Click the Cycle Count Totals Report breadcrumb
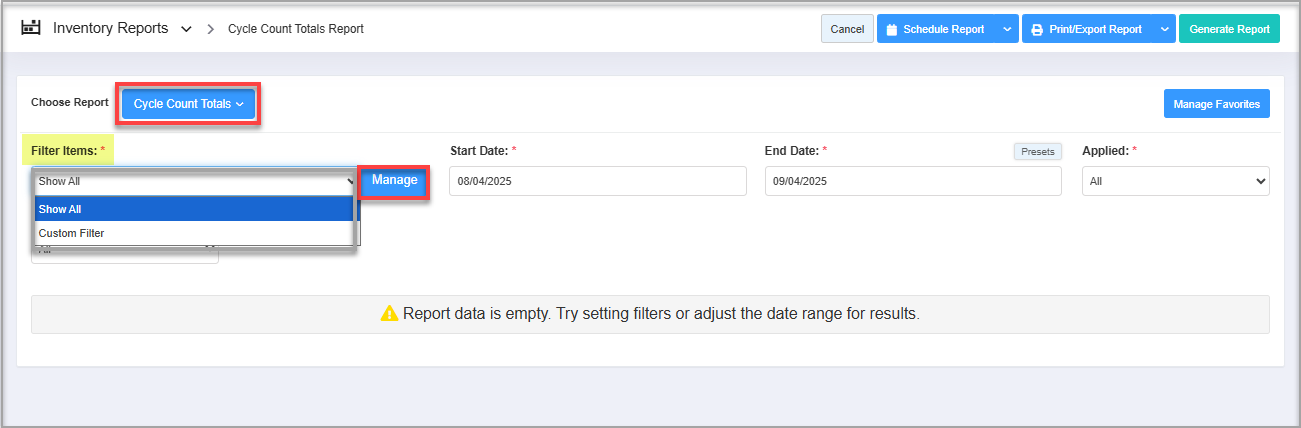The width and height of the screenshot is (1301, 428). coord(296,29)
